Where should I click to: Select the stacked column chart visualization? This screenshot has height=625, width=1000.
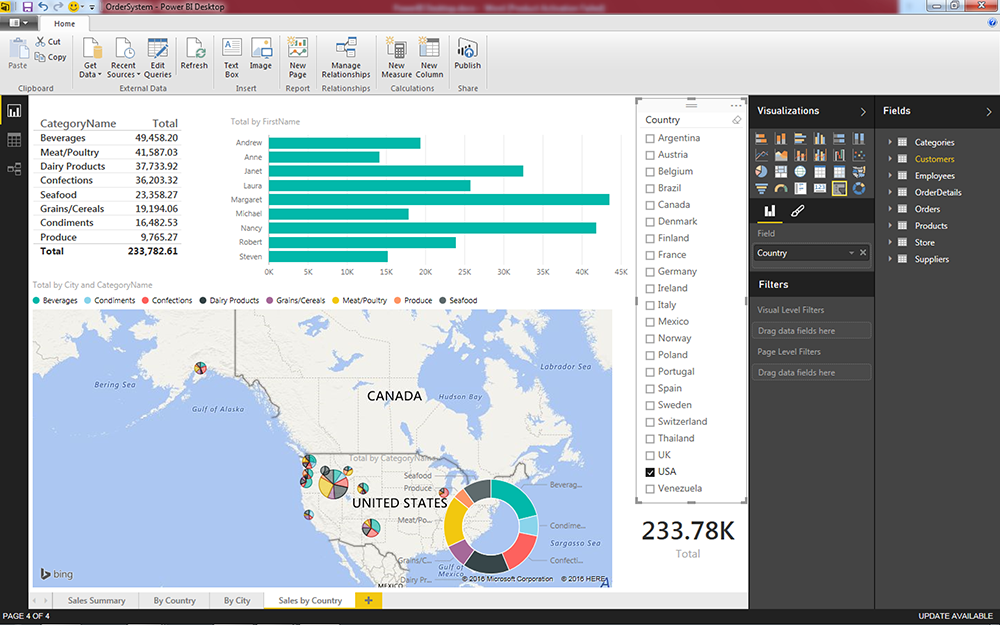click(781, 138)
